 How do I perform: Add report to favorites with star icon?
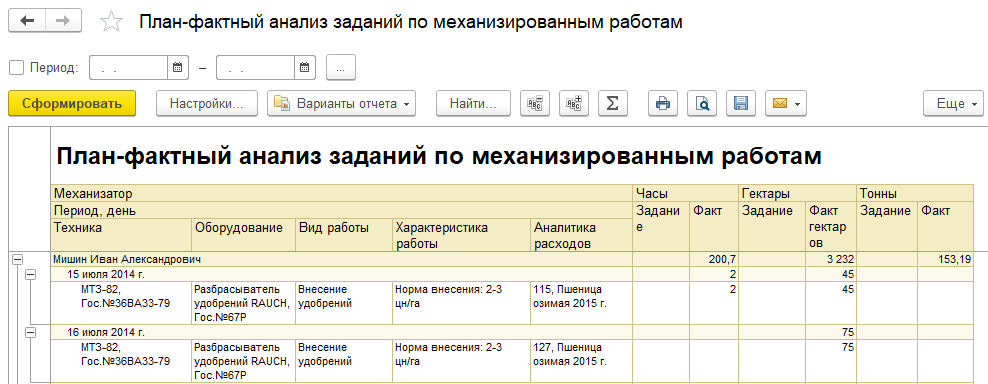[x=112, y=22]
